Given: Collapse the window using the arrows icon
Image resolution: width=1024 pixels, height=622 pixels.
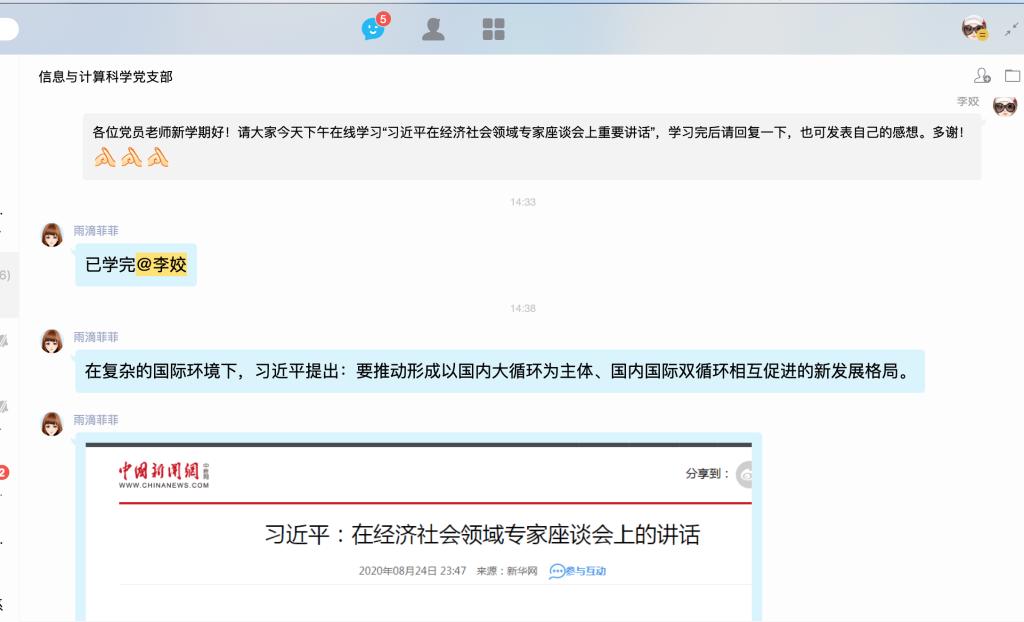Looking at the screenshot, I should click(1010, 29).
